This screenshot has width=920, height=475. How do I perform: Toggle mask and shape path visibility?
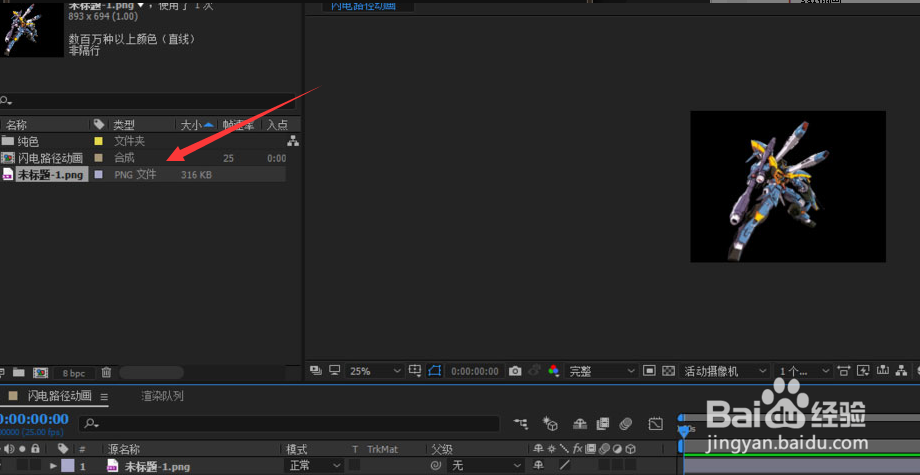[434, 371]
